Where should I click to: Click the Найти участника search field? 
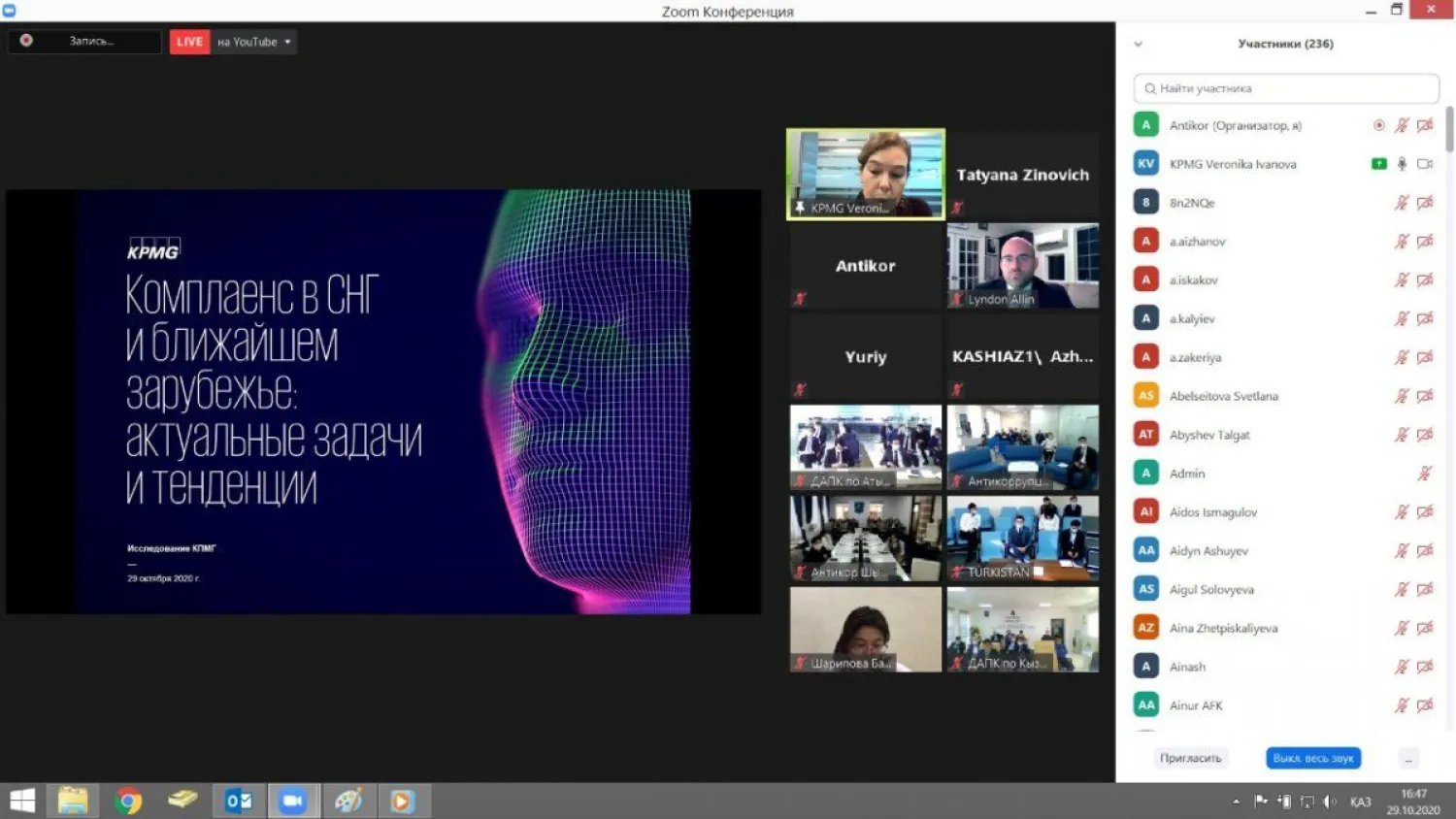point(1286,88)
